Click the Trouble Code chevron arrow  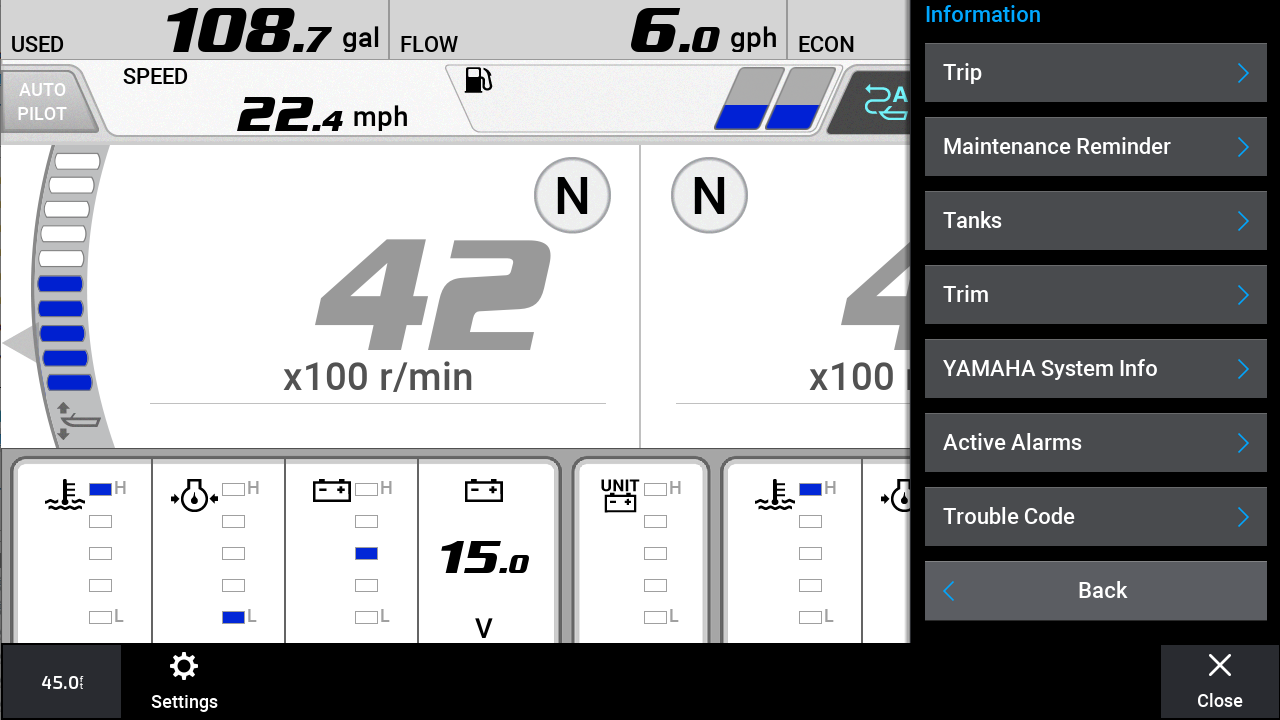1243,517
